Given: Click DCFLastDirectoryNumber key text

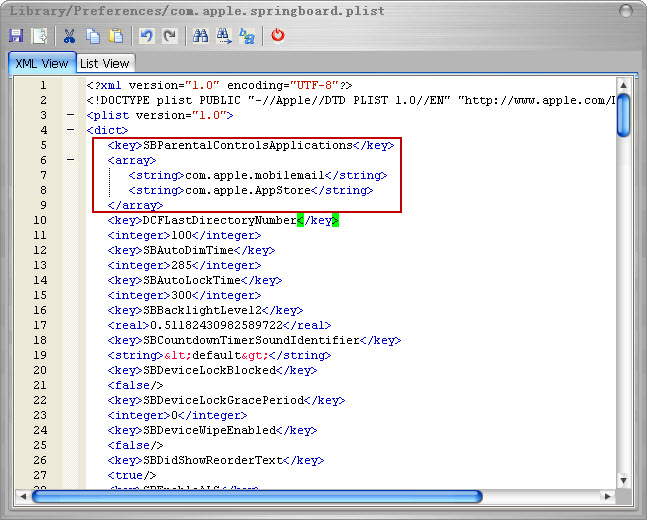Looking at the screenshot, I should tap(220, 220).
